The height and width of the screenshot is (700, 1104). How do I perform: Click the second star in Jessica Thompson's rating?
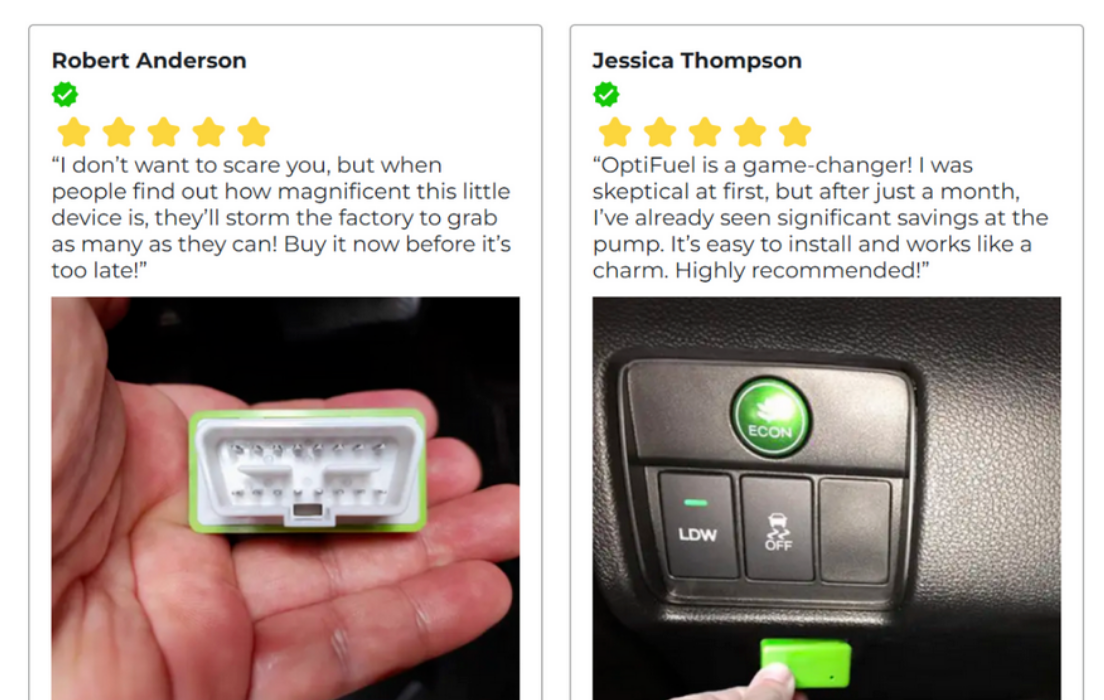point(660,132)
